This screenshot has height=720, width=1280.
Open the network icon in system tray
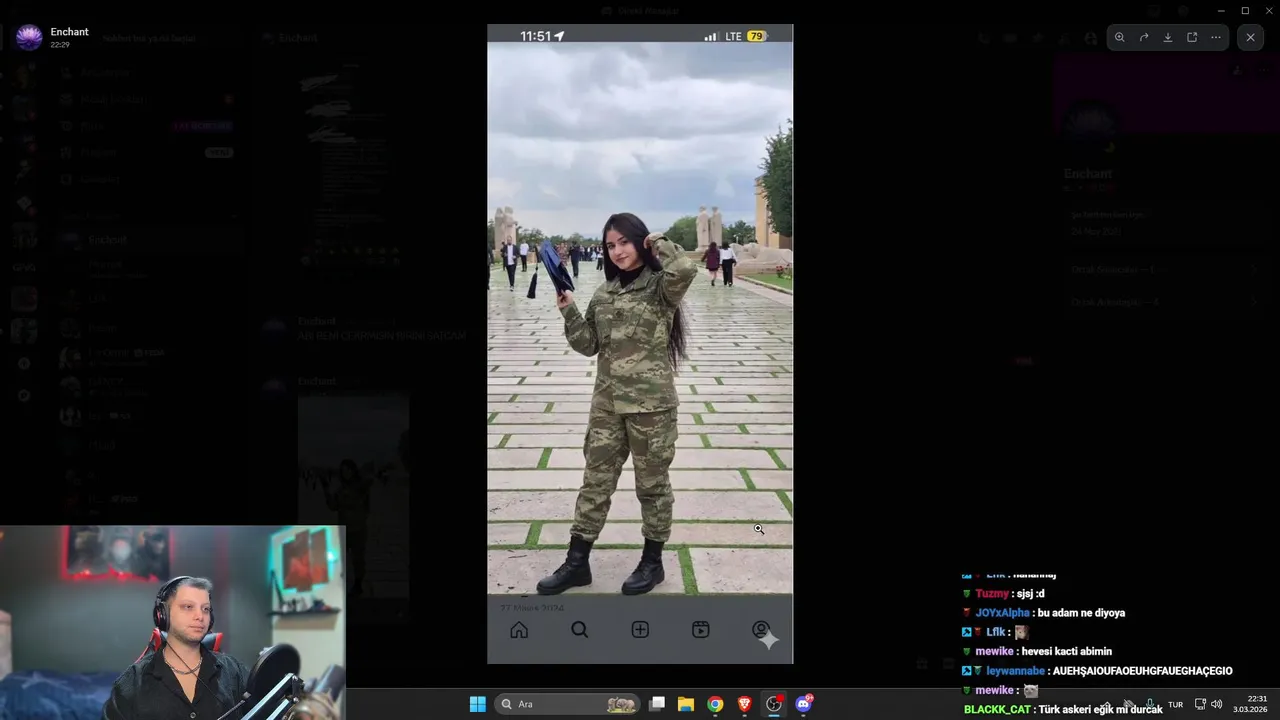1201,704
